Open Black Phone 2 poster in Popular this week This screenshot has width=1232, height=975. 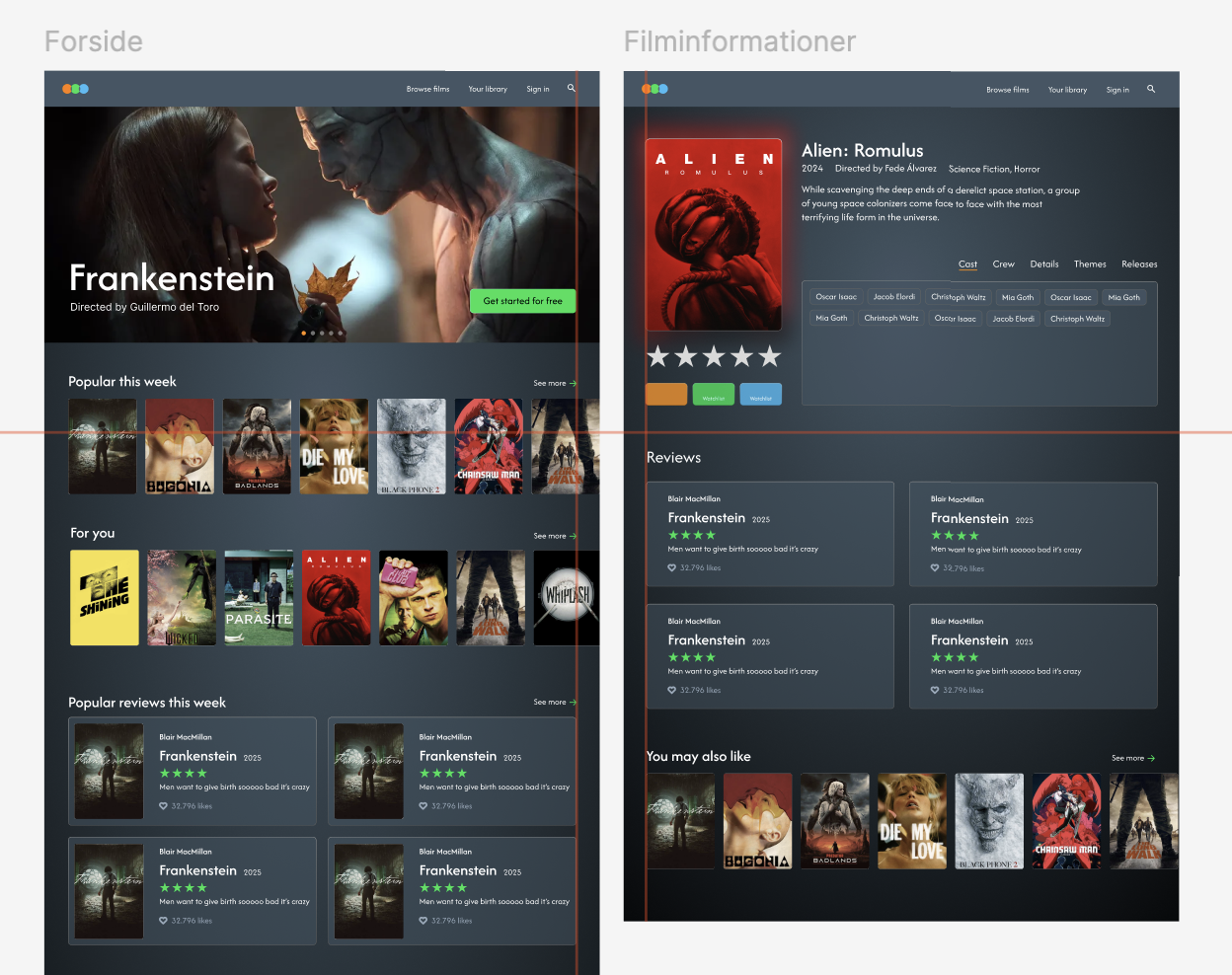(x=412, y=446)
